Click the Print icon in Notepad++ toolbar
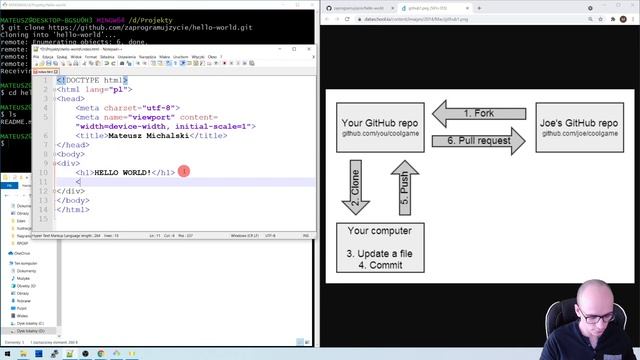The width and height of the screenshot is (640, 360). (x=76, y=63)
